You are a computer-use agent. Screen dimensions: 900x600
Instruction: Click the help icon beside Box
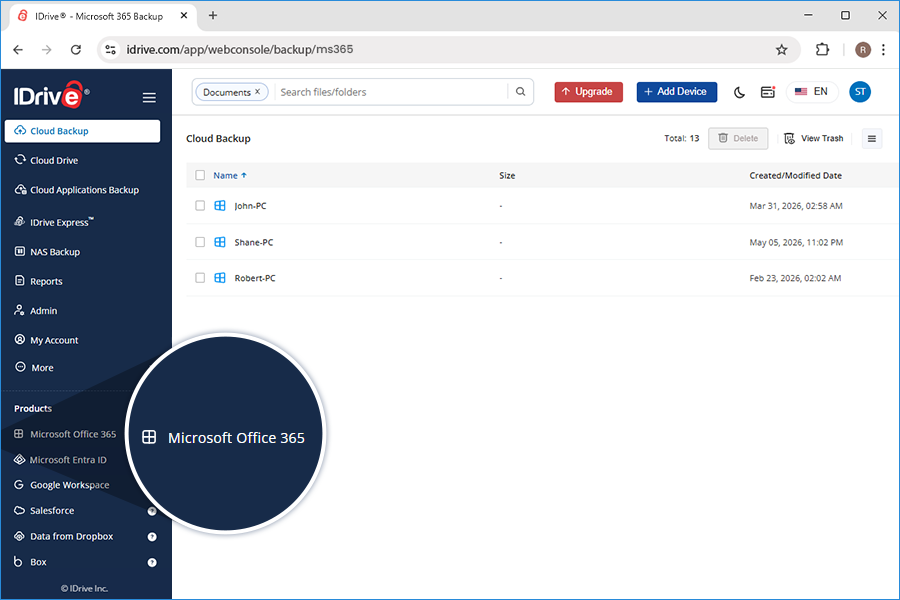152,563
